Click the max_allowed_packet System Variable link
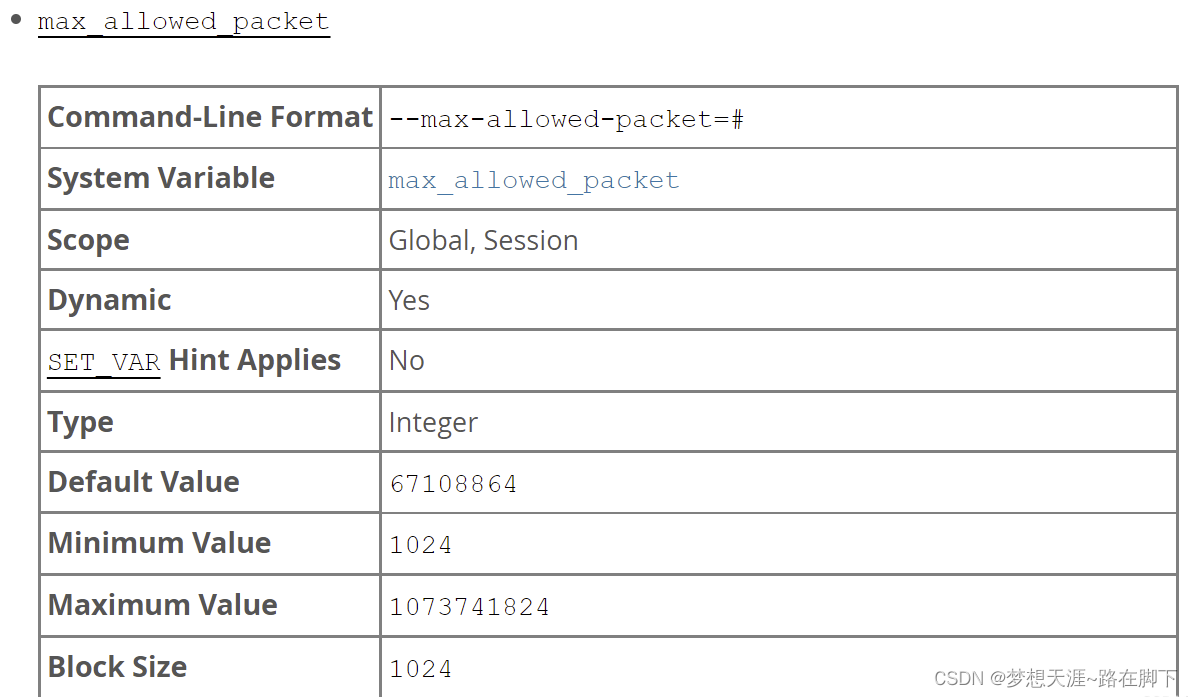1193x697 pixels. [x=533, y=180]
